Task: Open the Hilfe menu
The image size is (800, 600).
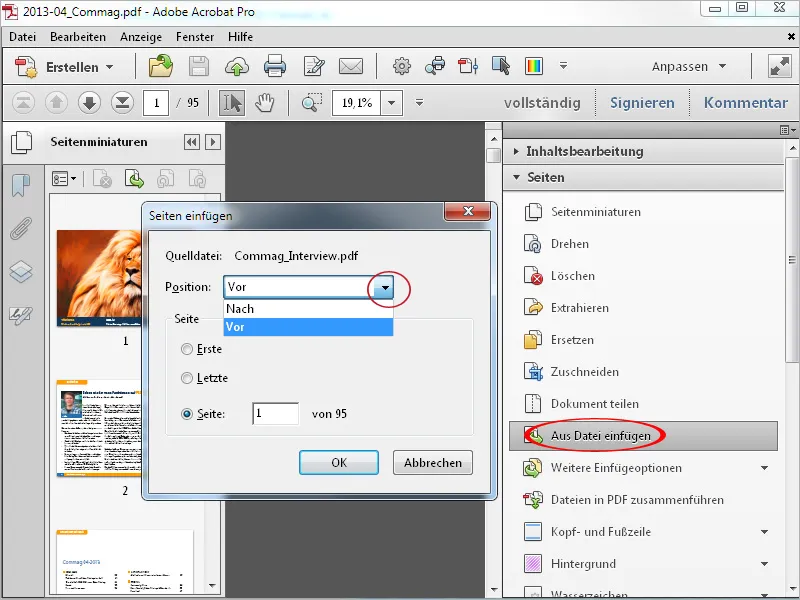Action: (x=240, y=37)
